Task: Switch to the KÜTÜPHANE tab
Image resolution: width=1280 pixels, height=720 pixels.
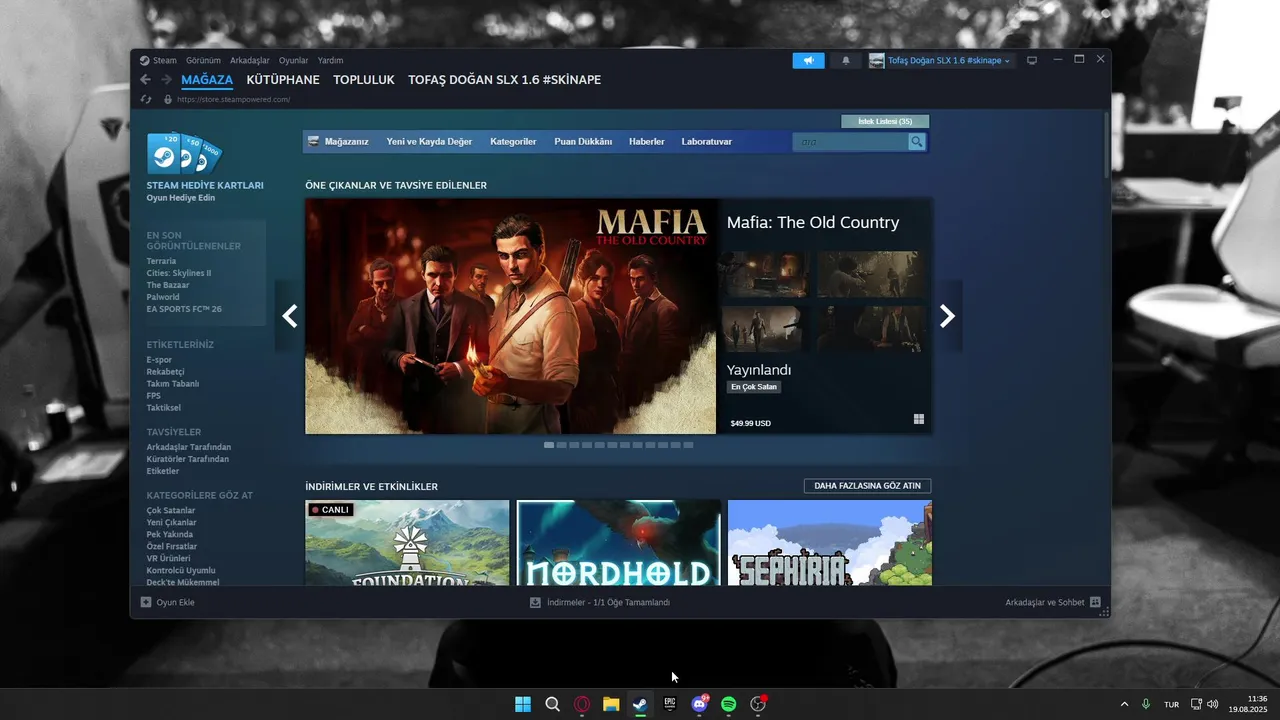Action: (x=283, y=80)
